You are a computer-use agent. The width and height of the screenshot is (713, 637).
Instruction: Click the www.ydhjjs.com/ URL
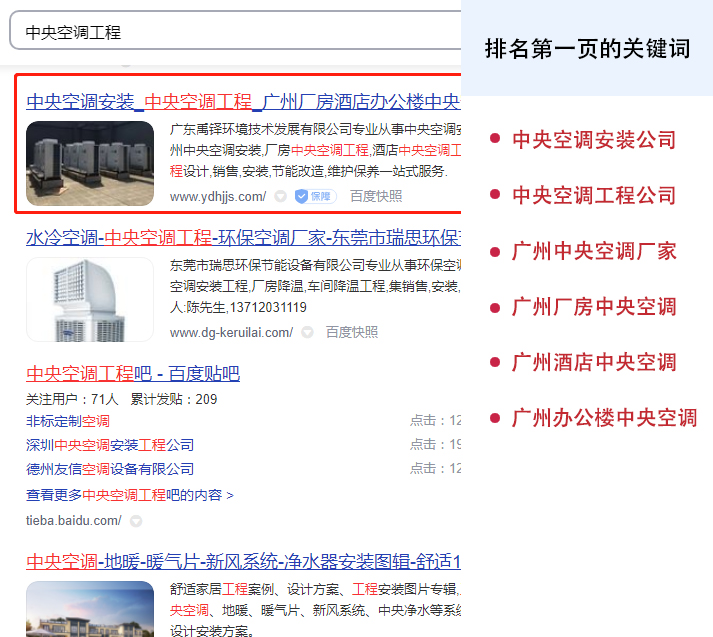point(218,197)
